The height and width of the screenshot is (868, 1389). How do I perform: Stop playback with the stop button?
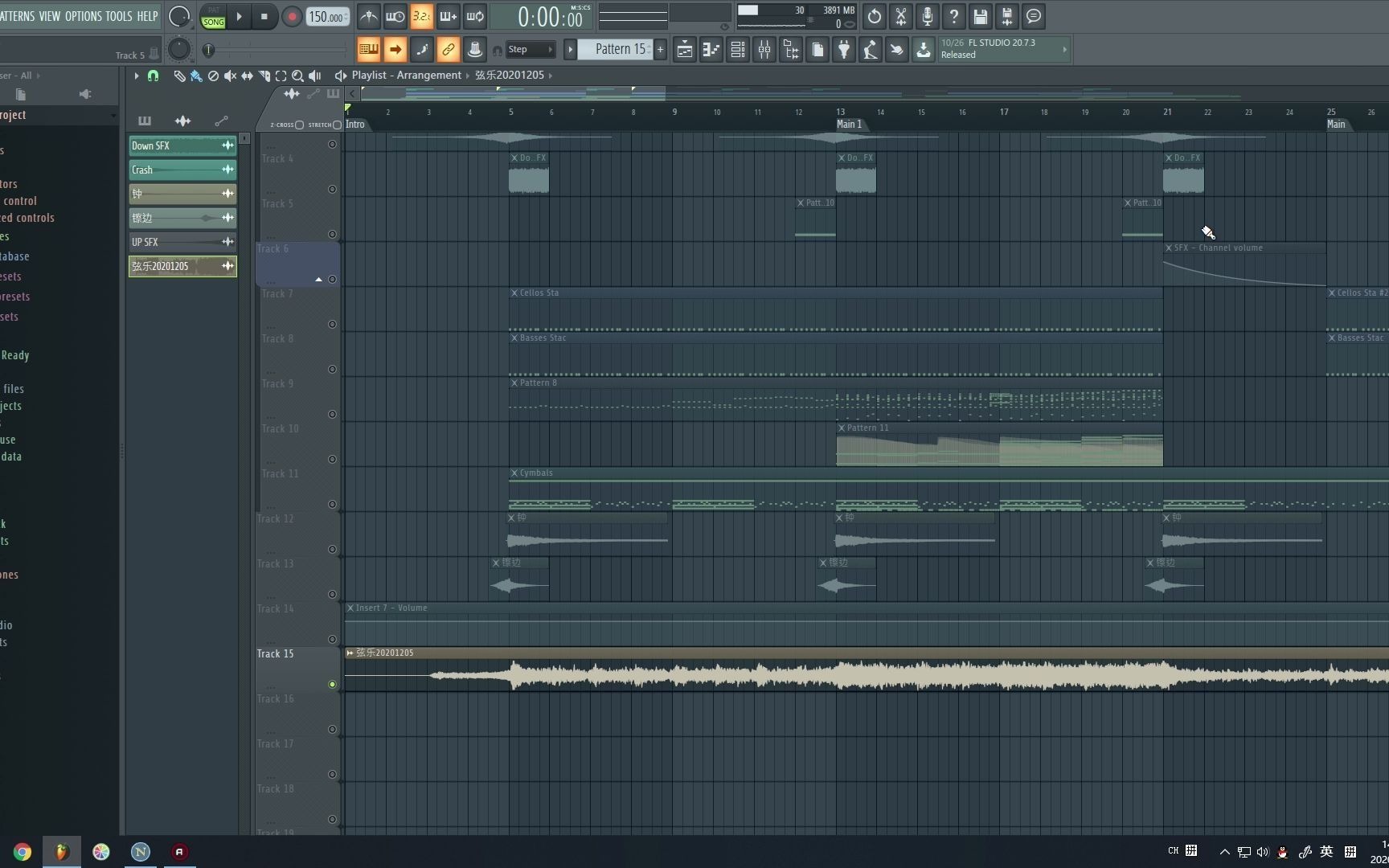tap(264, 16)
